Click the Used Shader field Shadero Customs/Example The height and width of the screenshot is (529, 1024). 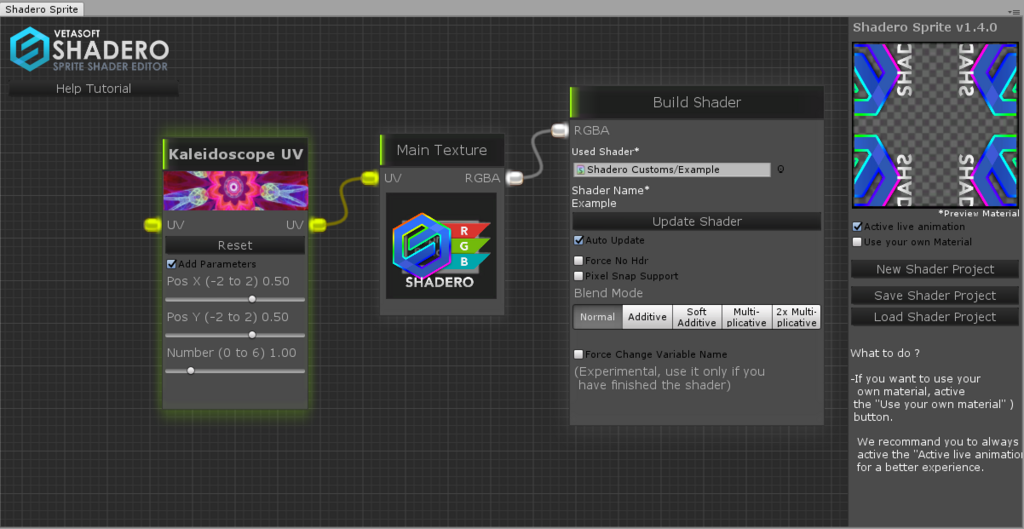(672, 169)
